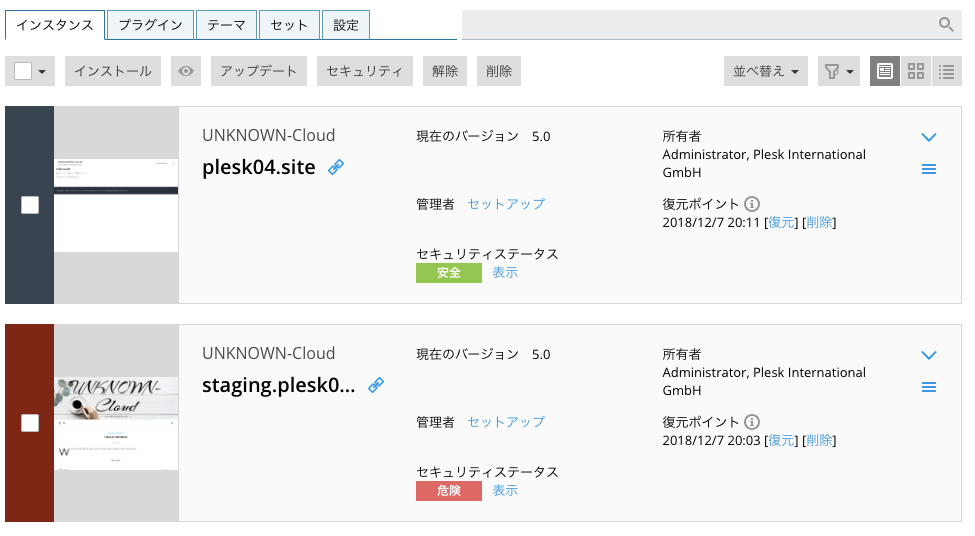Show security status of staging instance via 表示

(505, 491)
